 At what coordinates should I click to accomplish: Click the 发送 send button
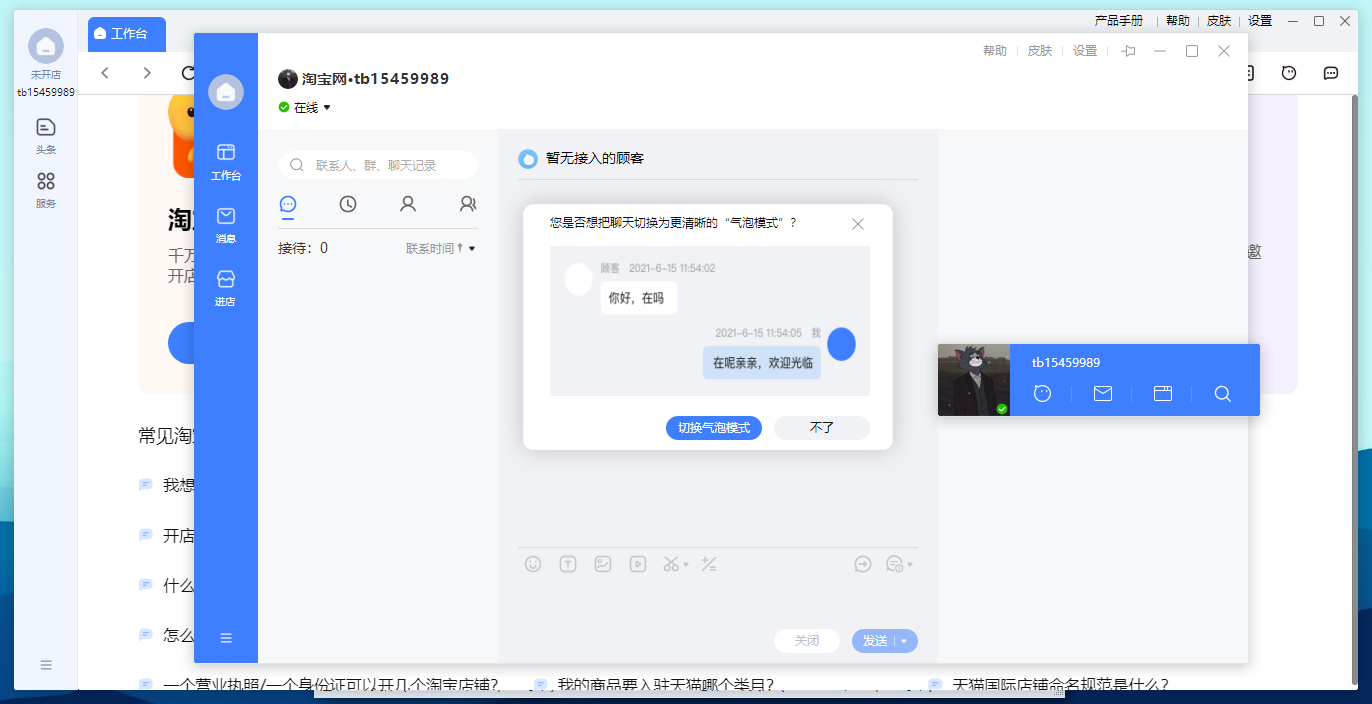click(874, 641)
